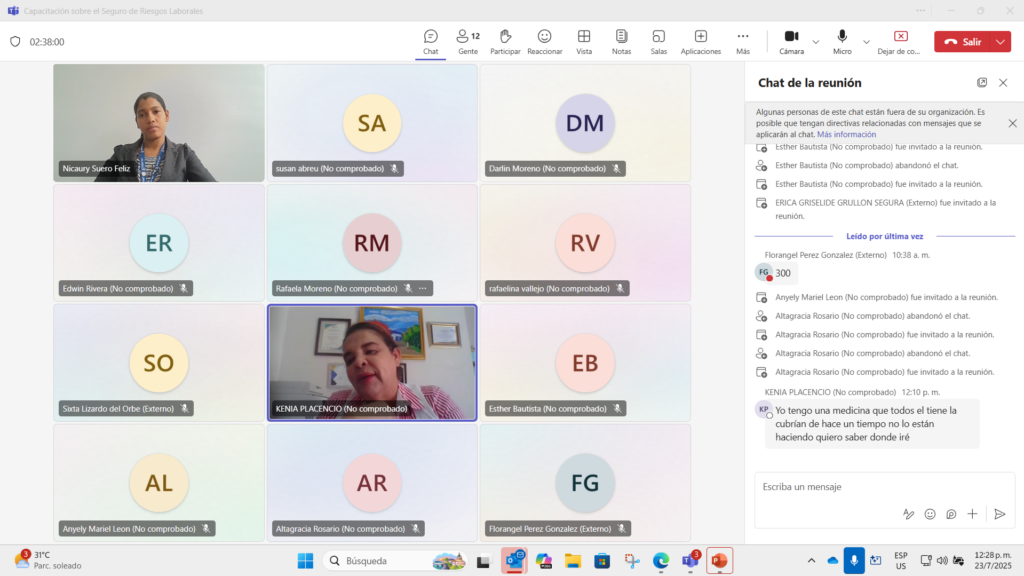
Task: Open Microsoft Store from the taskbar
Action: [602, 560]
